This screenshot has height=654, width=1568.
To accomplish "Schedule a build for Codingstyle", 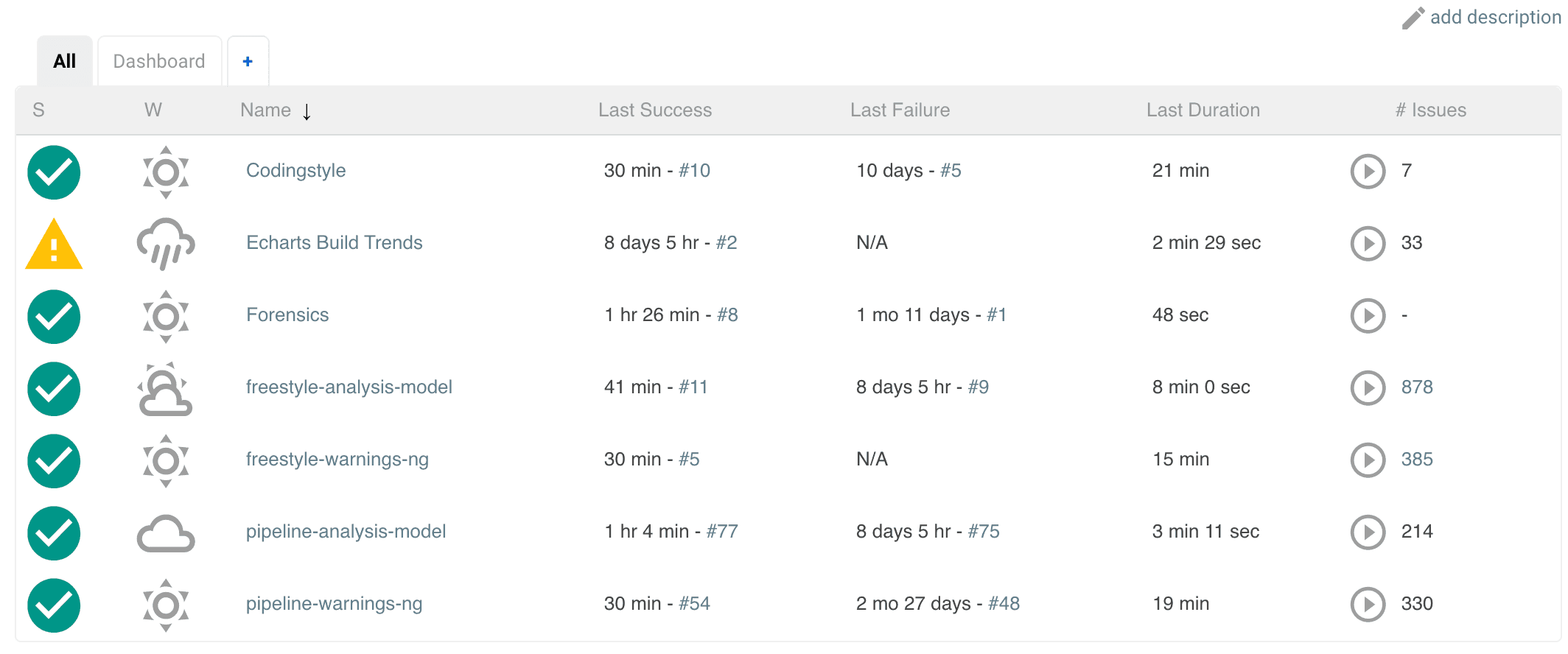I will pyautogui.click(x=1368, y=172).
